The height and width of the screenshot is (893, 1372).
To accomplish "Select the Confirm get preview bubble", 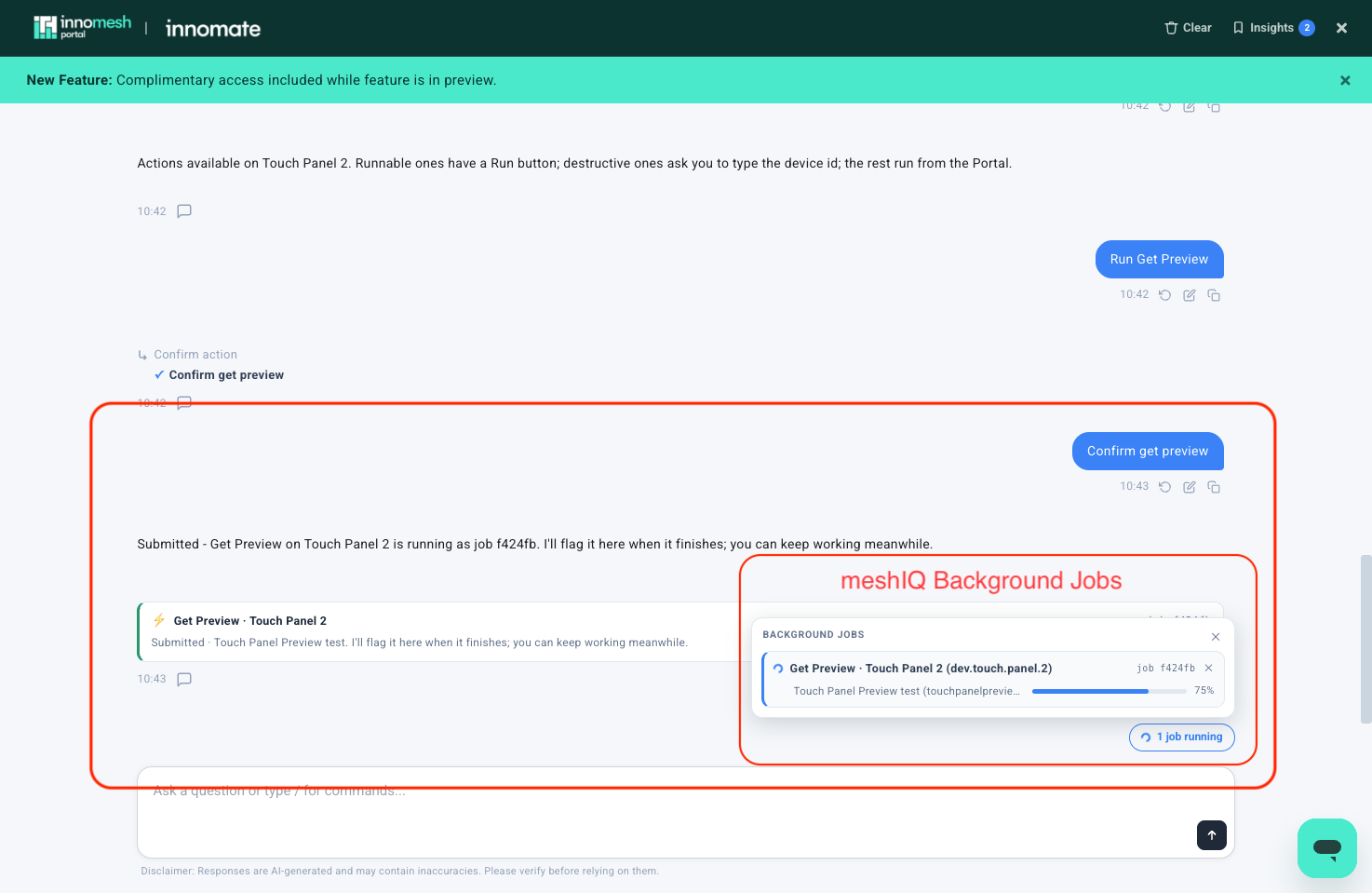I will pos(1148,451).
